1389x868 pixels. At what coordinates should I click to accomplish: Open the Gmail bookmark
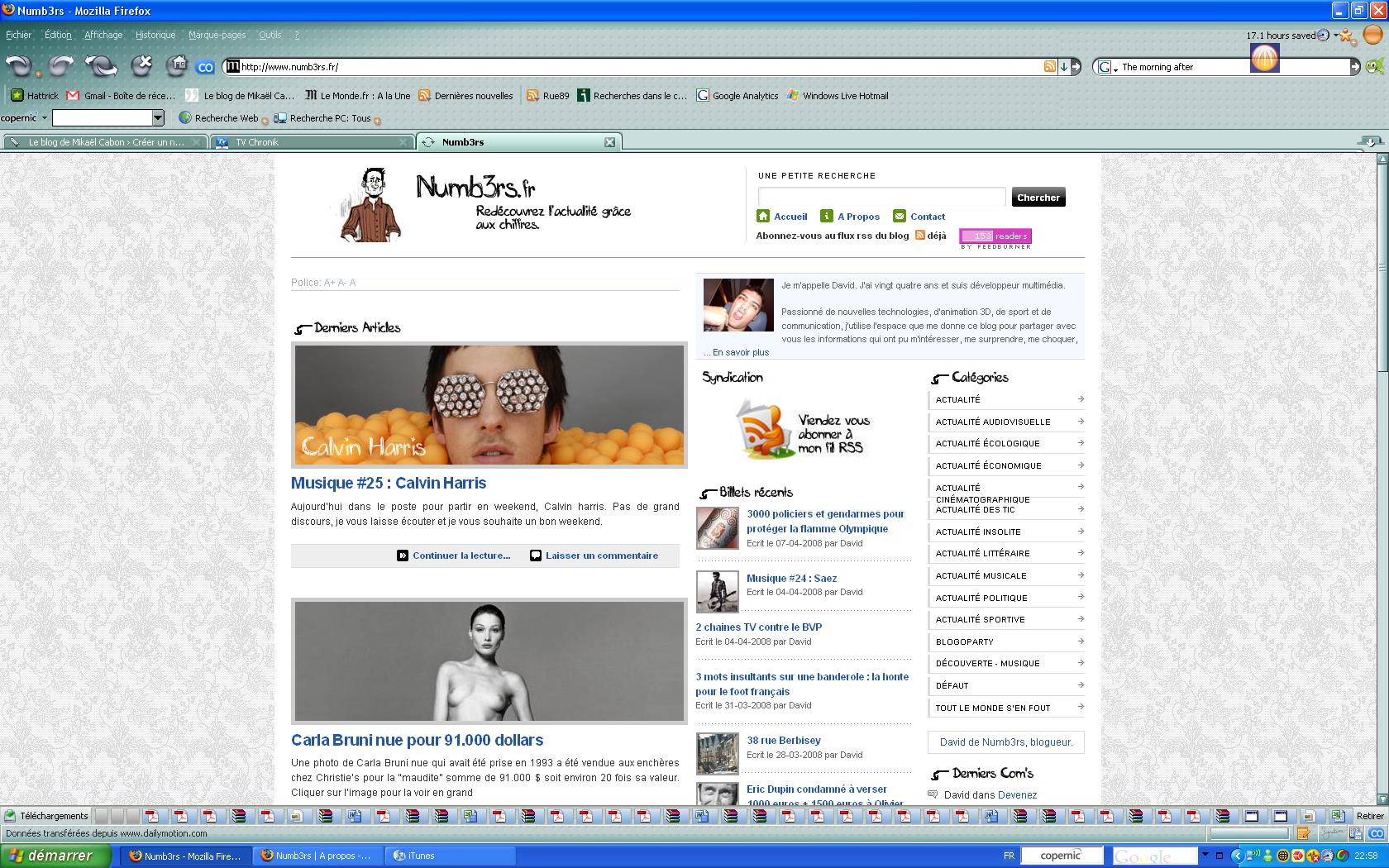pyautogui.click(x=121, y=96)
